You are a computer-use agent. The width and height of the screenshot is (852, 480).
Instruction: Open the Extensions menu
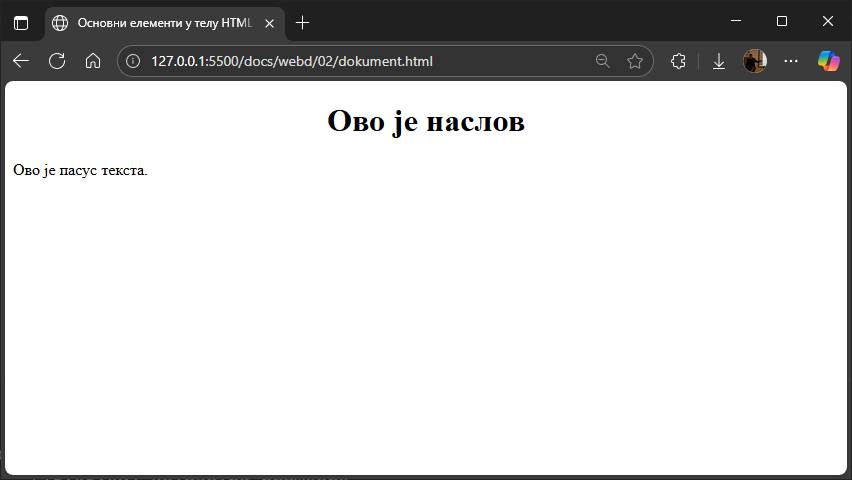(678, 61)
